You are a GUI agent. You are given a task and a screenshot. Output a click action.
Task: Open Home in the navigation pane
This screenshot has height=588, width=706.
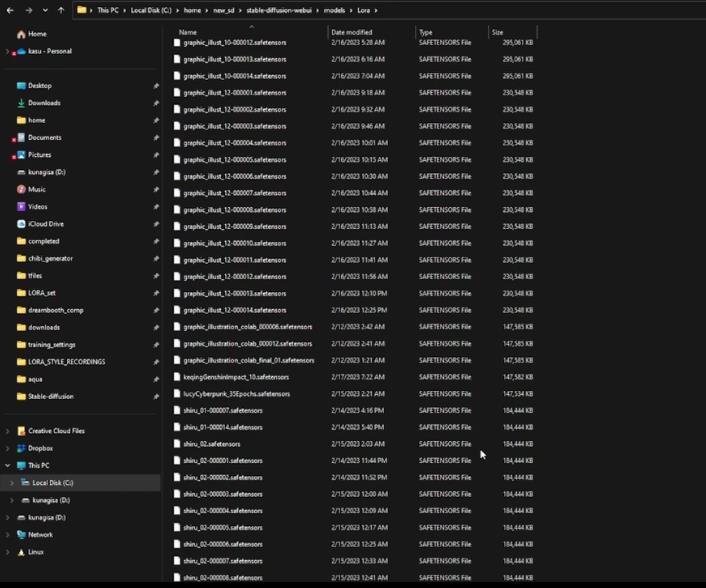[x=36, y=34]
